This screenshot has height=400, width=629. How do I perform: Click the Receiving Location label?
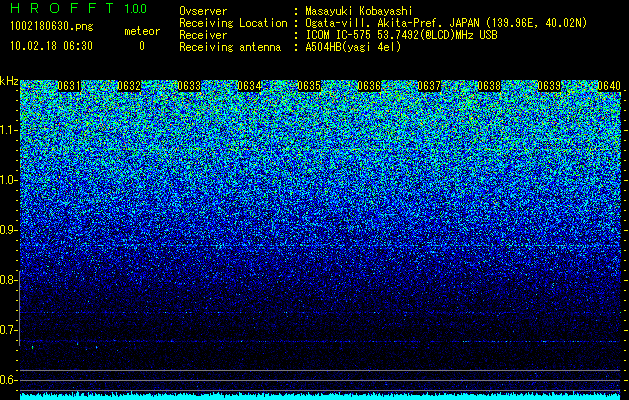[233, 23]
